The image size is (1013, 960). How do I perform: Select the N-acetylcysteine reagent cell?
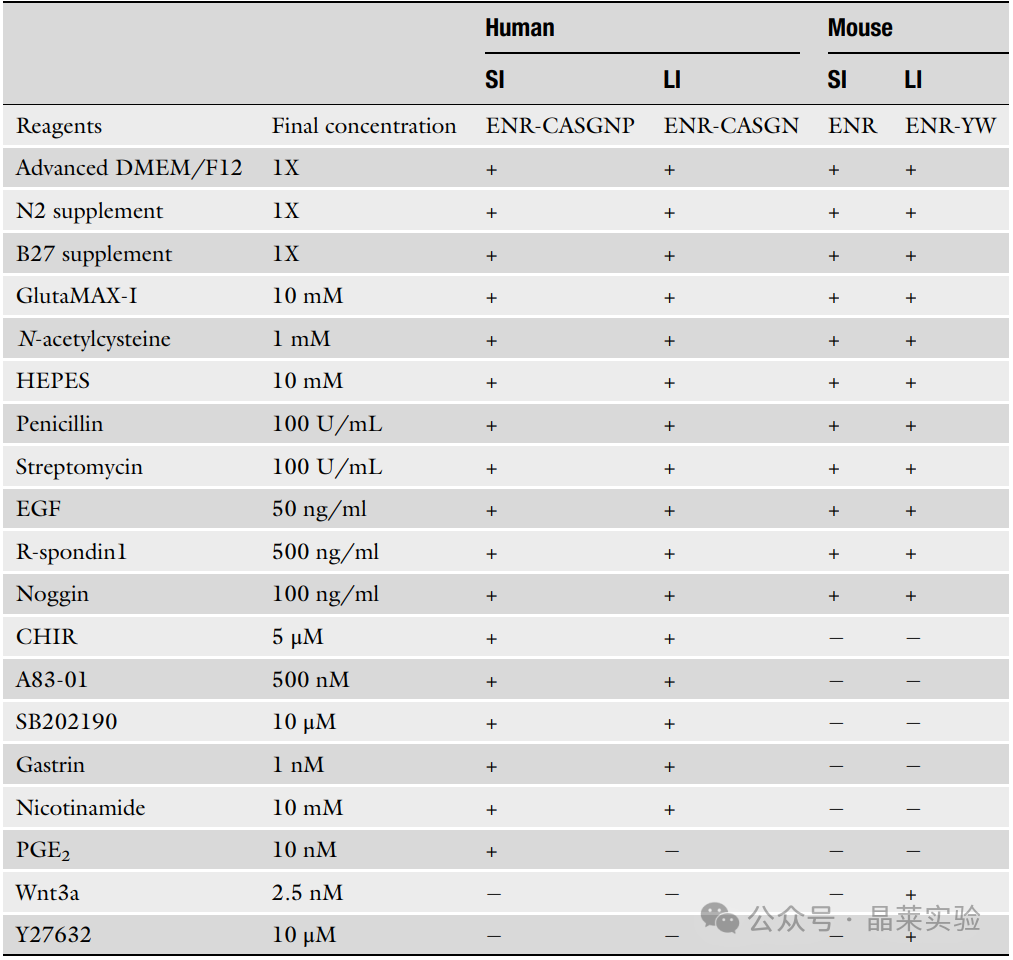click(94, 339)
